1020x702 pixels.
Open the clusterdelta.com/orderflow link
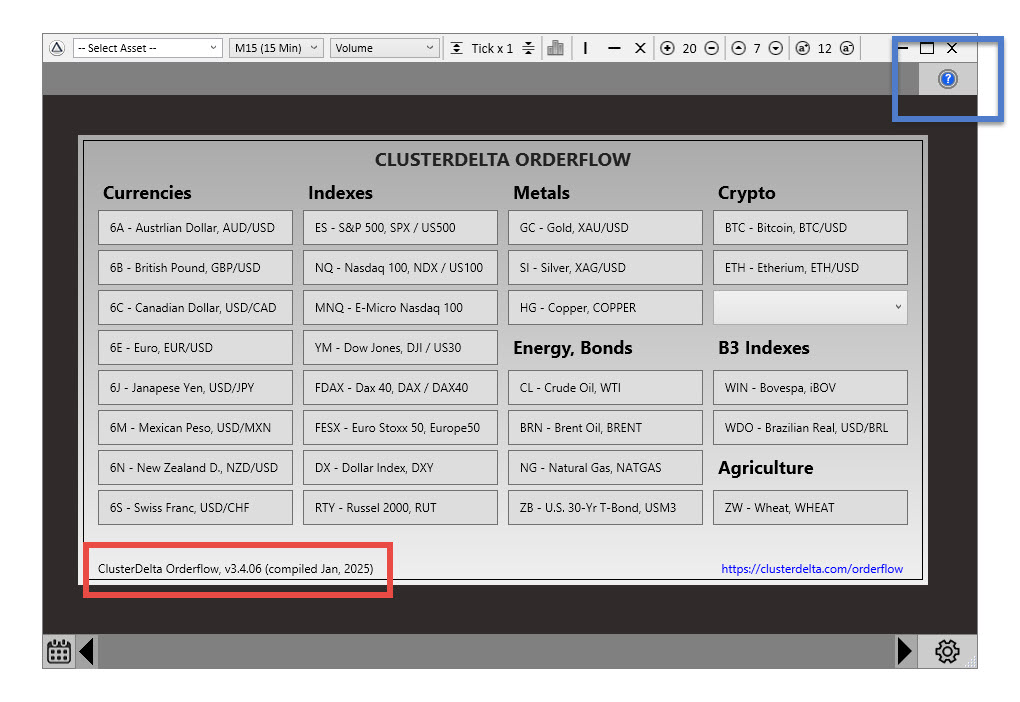812,569
